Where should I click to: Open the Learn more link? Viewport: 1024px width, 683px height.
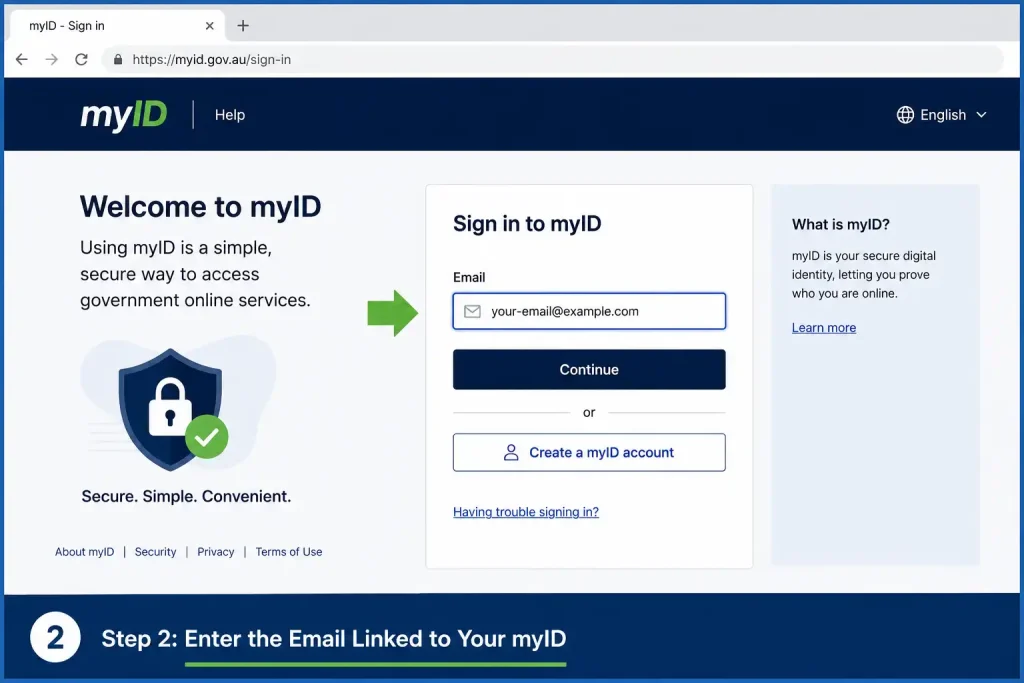[x=824, y=328]
